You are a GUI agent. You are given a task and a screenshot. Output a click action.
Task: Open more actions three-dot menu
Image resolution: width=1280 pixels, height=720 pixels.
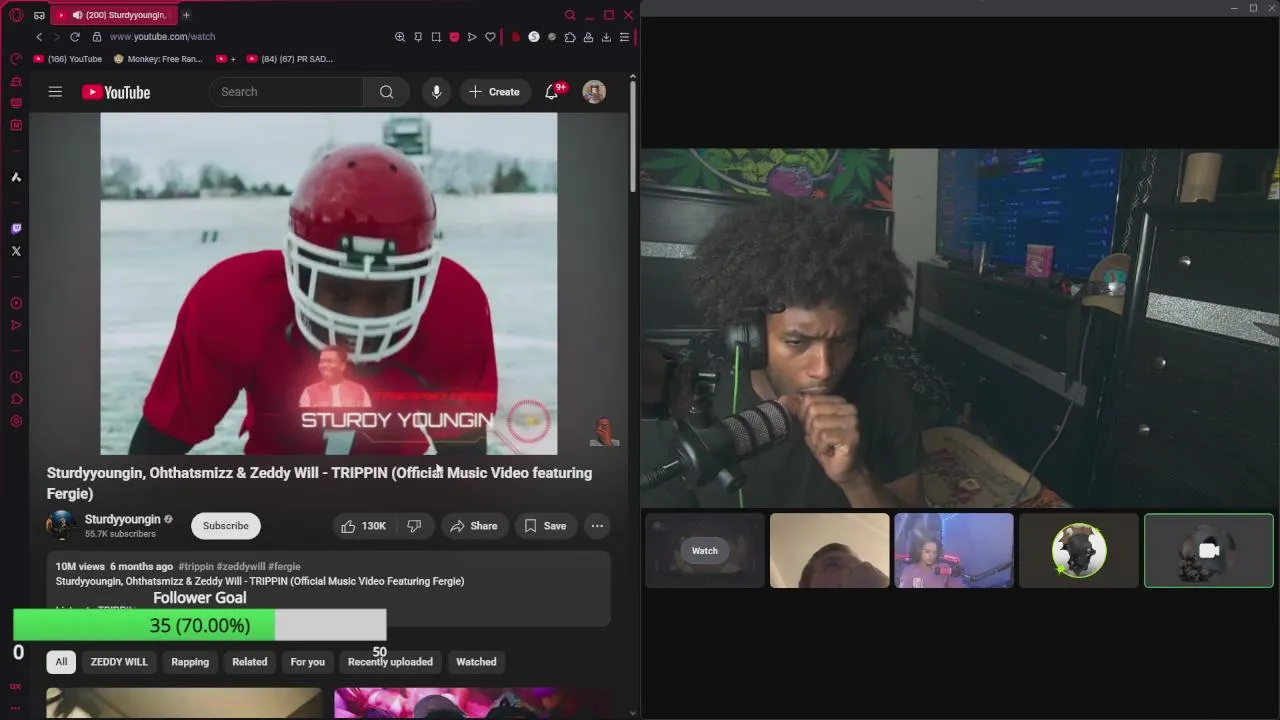597,526
